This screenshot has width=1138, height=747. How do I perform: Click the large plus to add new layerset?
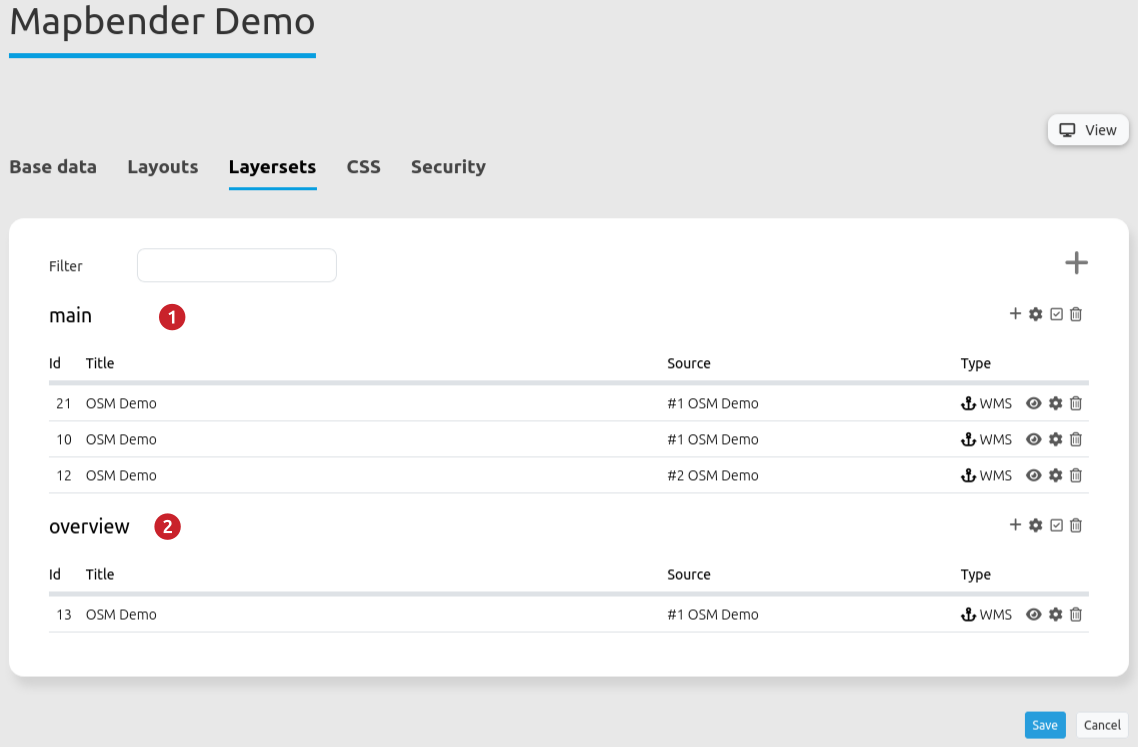(1076, 264)
